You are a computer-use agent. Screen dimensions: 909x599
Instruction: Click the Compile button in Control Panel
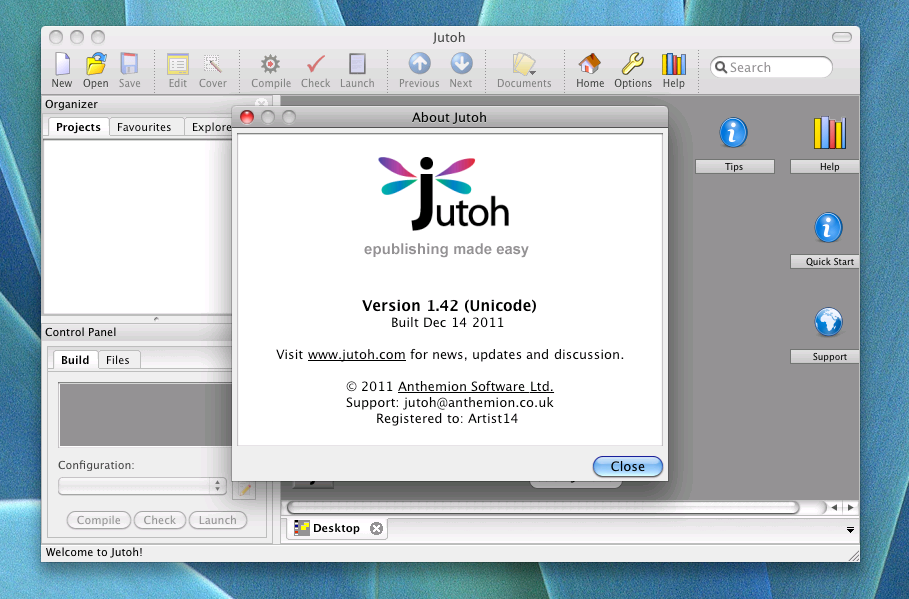(x=99, y=520)
